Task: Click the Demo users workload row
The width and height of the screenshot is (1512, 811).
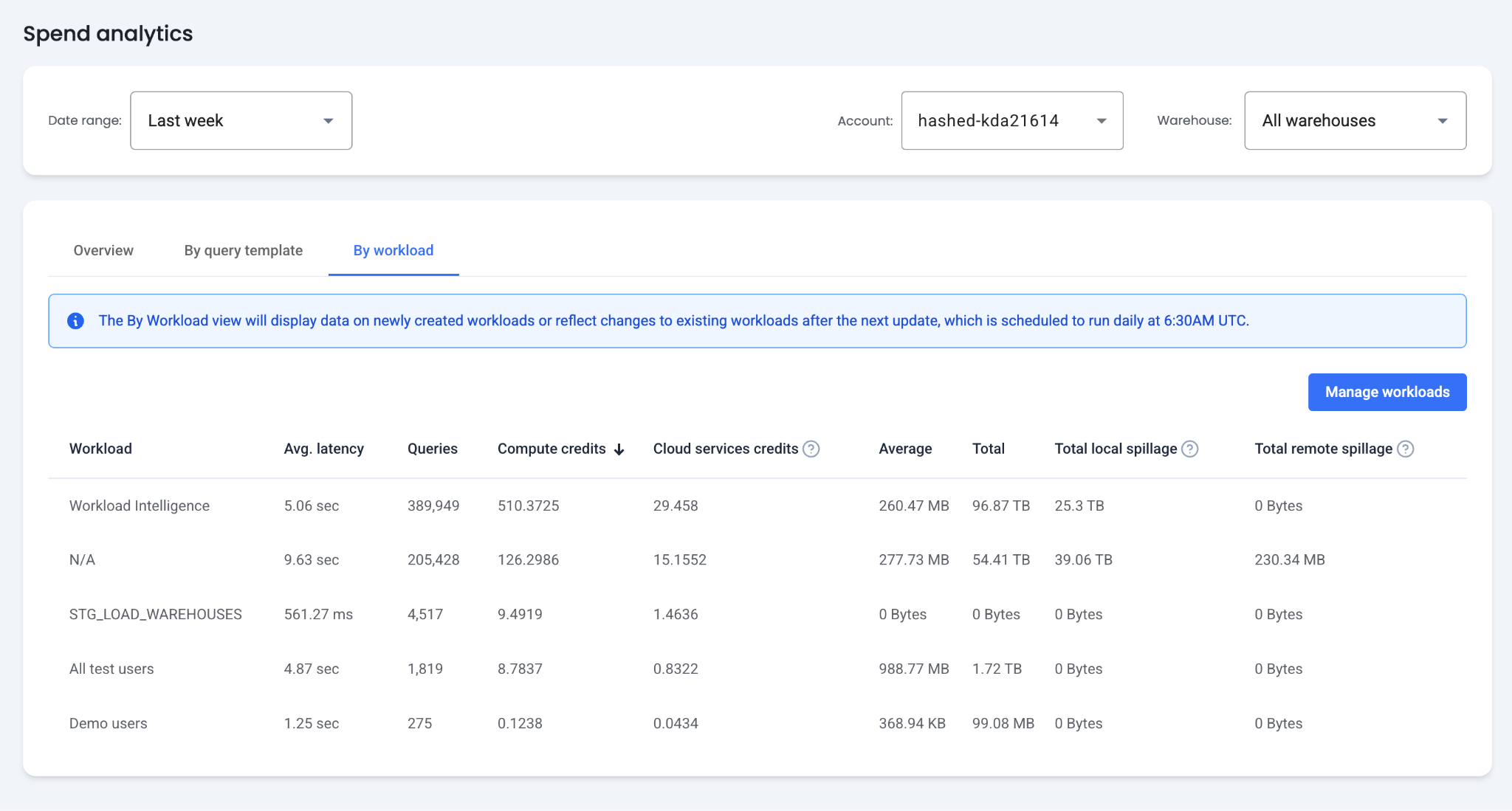Action: pyautogui.click(x=108, y=723)
